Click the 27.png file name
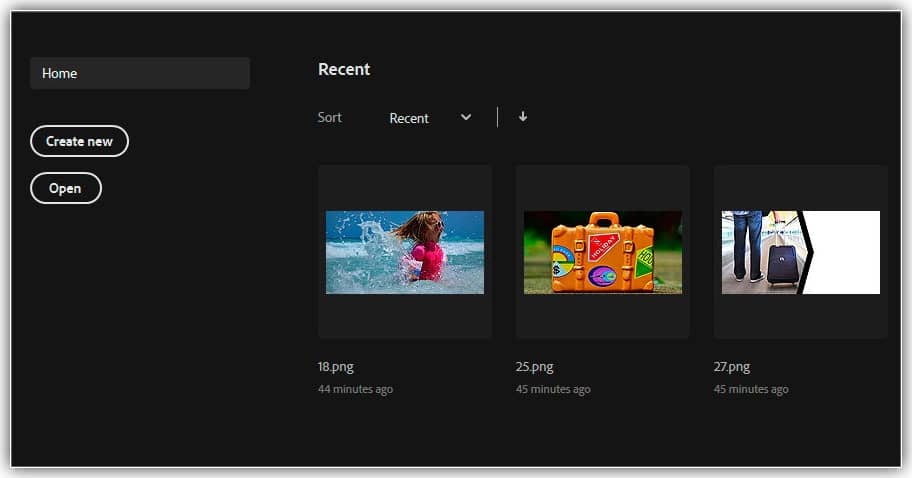912x478 pixels. coord(732,367)
